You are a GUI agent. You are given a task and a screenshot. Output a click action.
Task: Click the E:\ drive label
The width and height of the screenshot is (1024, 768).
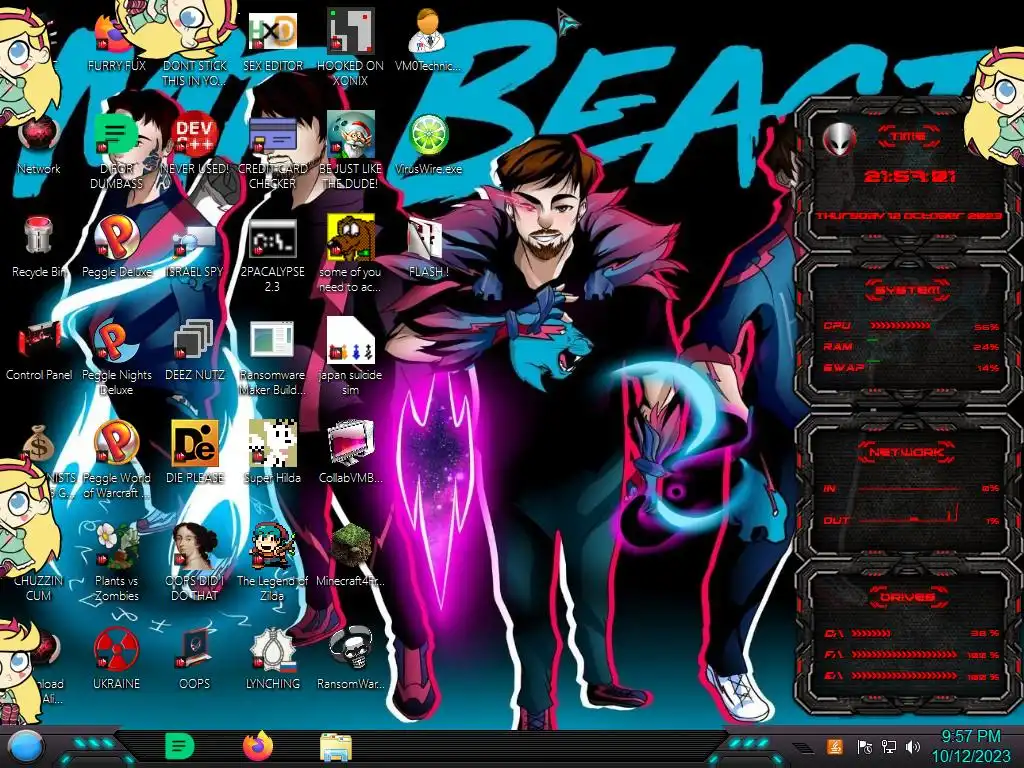[x=833, y=676]
